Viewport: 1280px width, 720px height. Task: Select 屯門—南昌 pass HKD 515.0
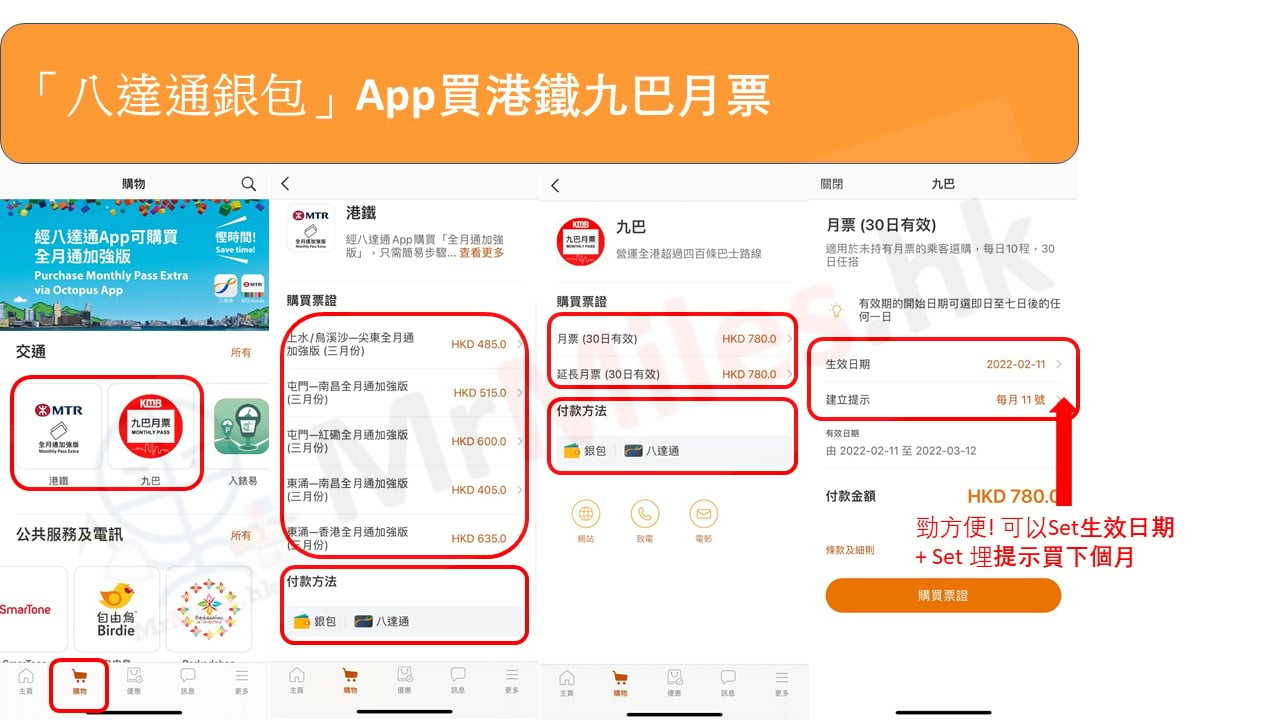pos(405,393)
